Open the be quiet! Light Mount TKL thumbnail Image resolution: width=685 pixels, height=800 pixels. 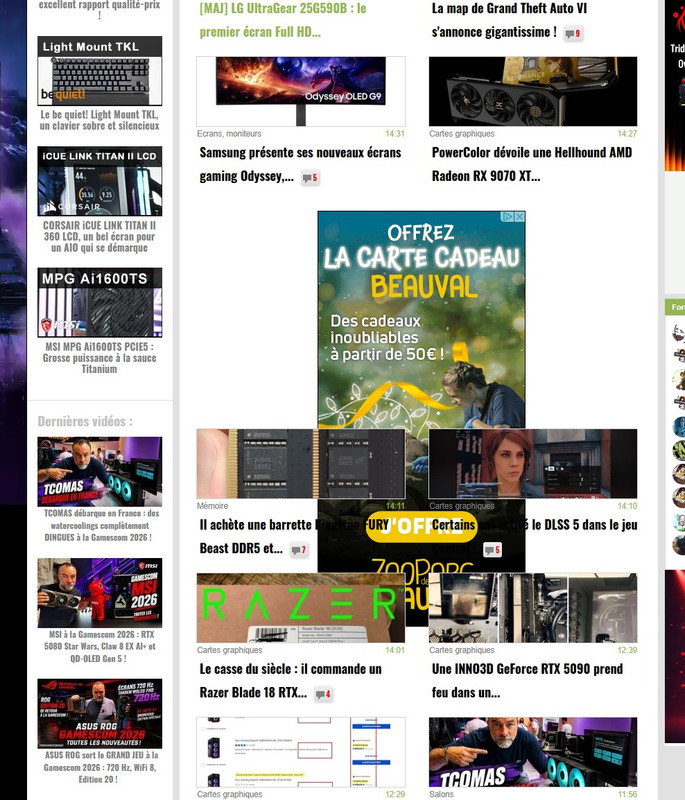click(x=99, y=70)
